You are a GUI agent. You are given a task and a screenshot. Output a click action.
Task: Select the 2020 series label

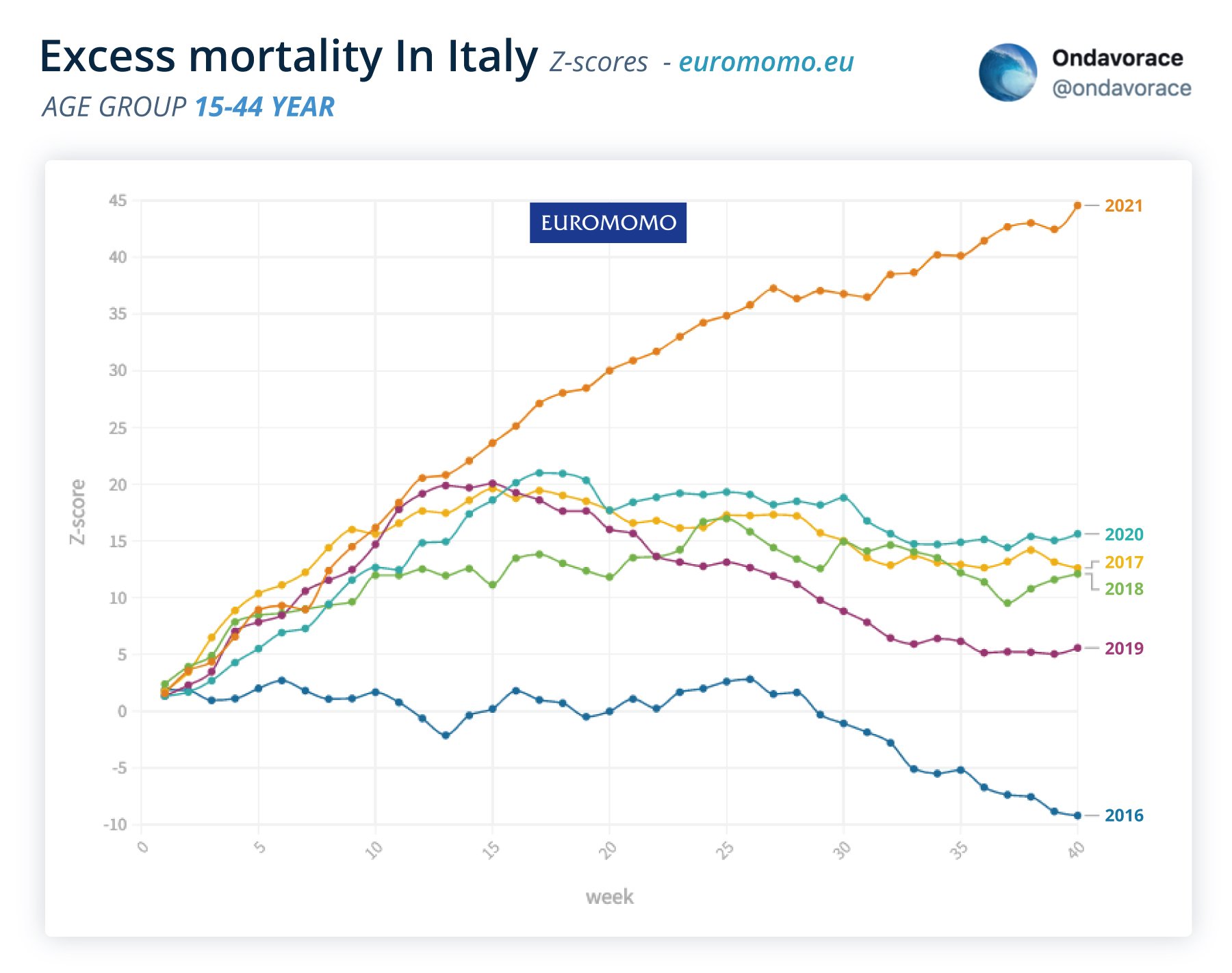[x=1123, y=534]
